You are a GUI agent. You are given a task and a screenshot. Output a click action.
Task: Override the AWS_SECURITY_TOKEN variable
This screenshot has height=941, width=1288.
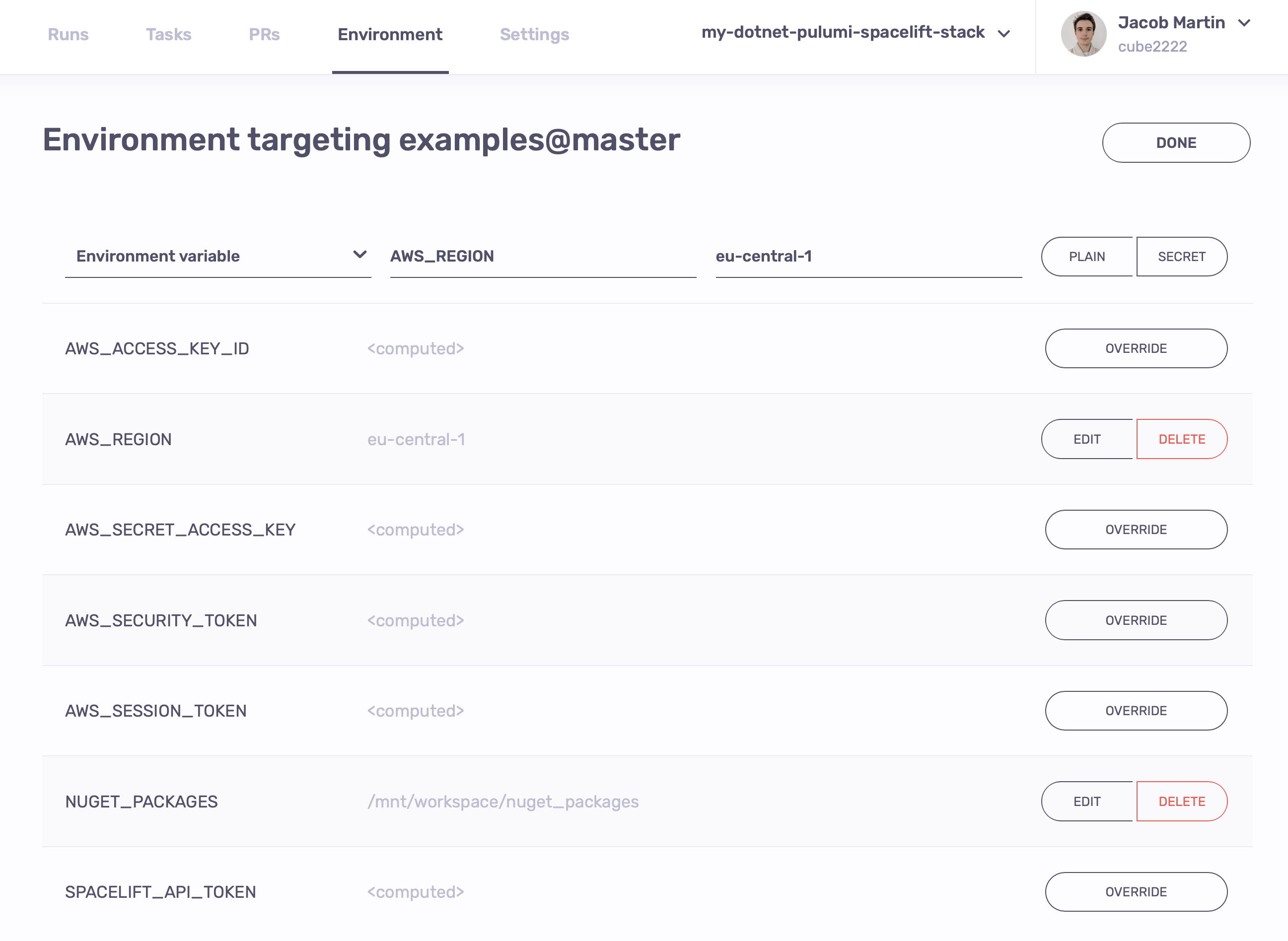[1136, 620]
